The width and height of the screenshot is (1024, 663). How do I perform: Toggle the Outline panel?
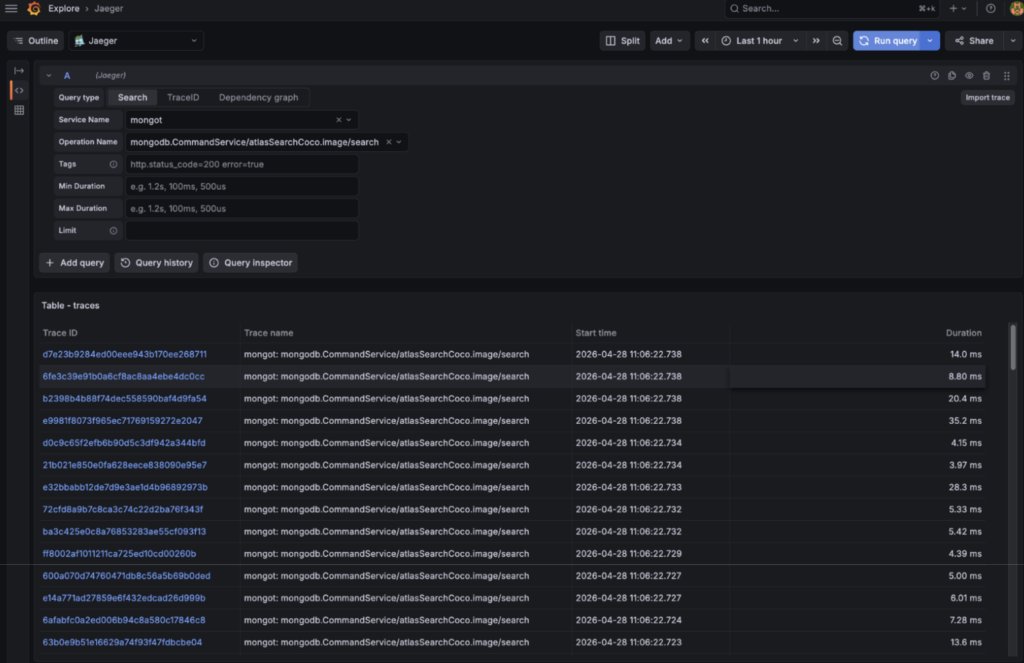pos(36,40)
